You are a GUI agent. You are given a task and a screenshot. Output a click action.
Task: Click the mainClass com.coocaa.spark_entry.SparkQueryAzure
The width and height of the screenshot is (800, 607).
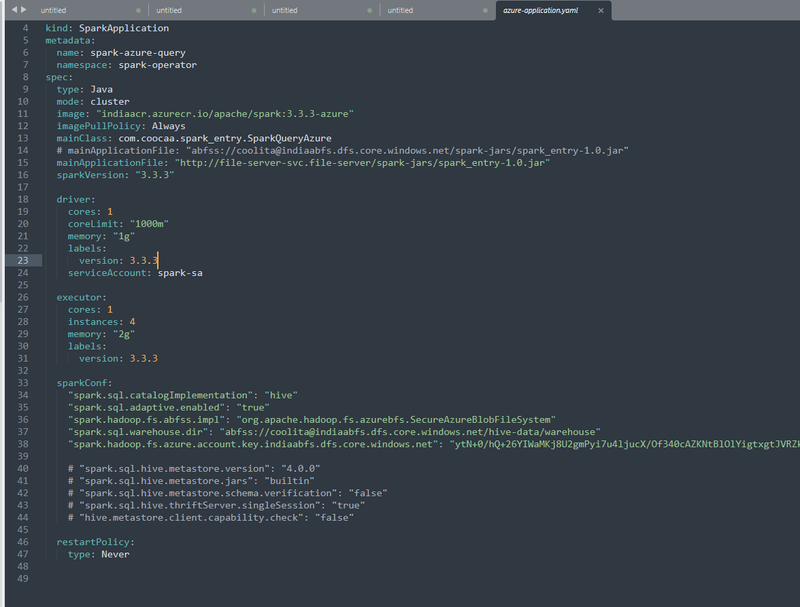(x=225, y=138)
